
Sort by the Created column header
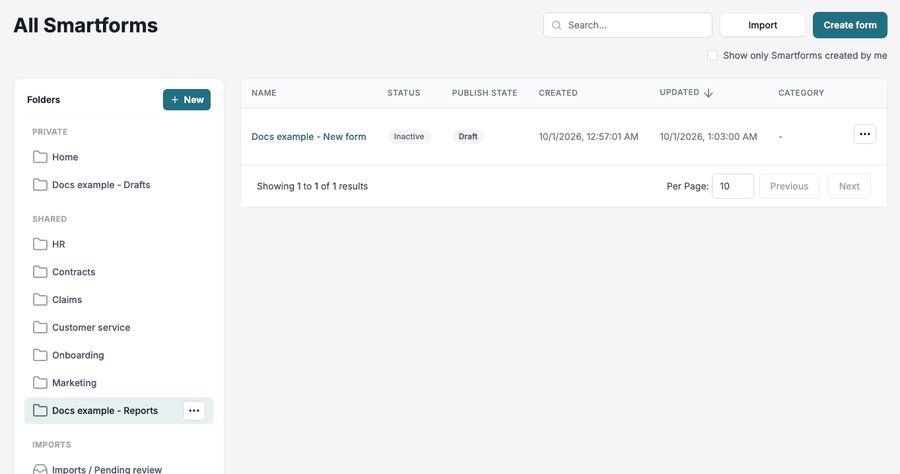tap(558, 93)
